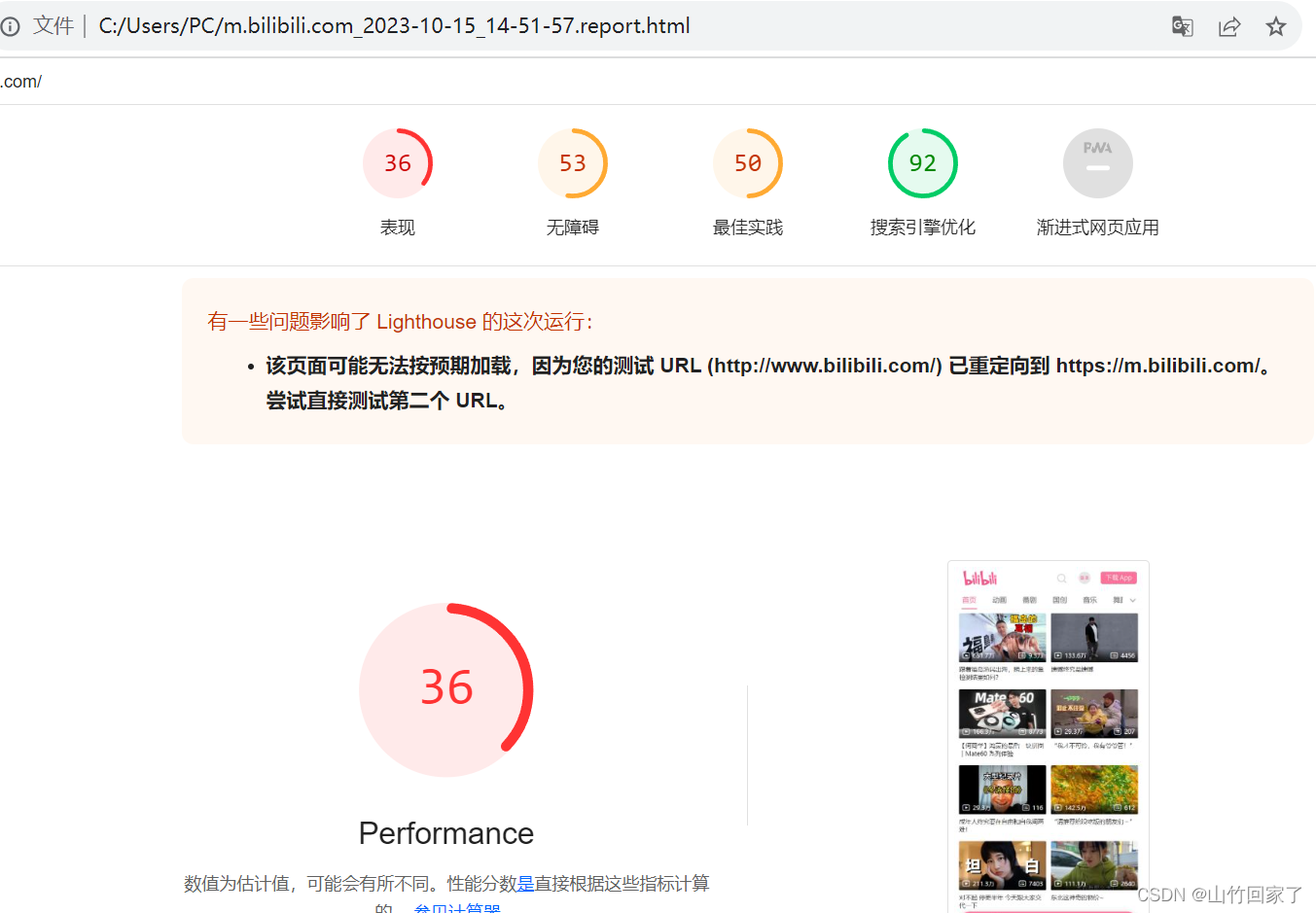The width and height of the screenshot is (1316, 913).
Task: Click the bilibili mobile page screenshot thumbnail
Action: 1049,736
